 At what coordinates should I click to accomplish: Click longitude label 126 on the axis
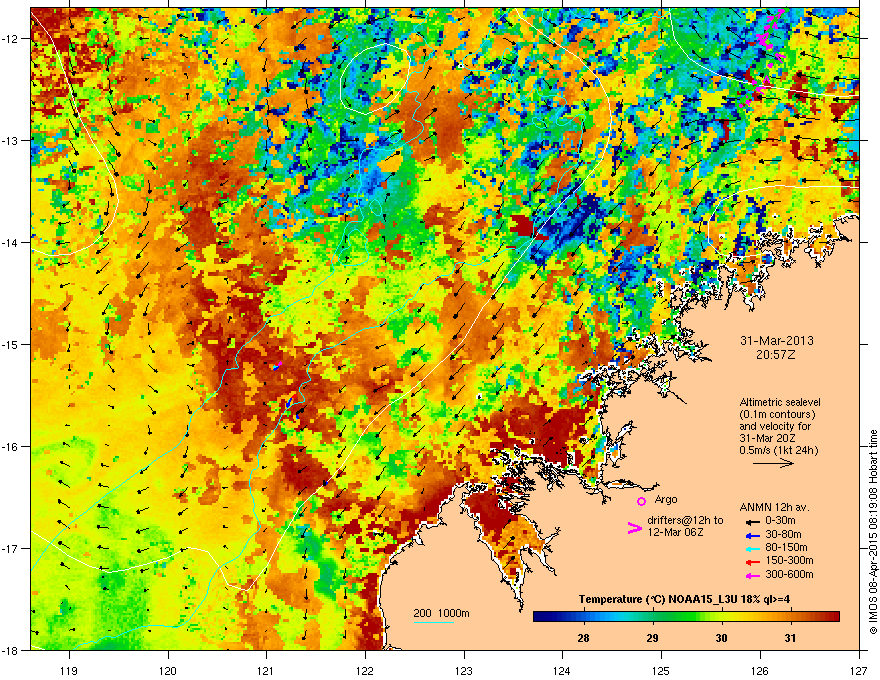pyautogui.click(x=760, y=670)
